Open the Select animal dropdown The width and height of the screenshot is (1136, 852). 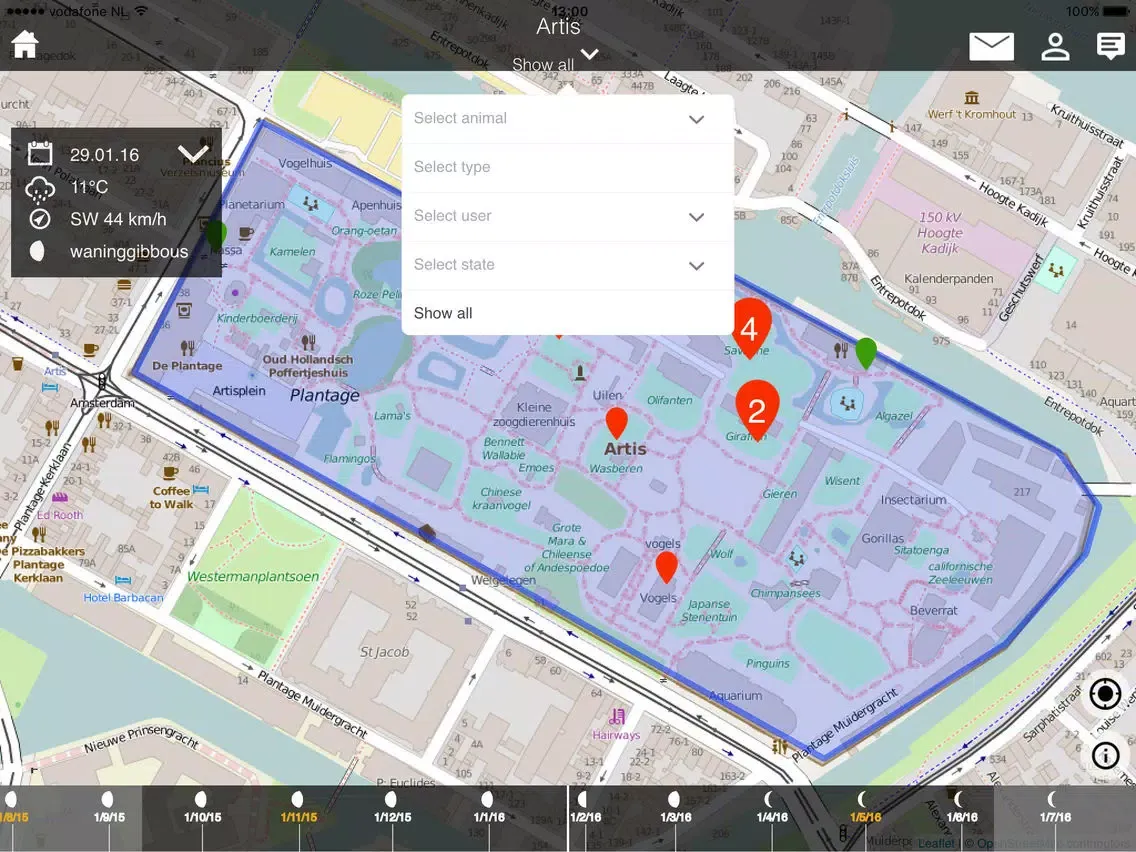pos(567,119)
